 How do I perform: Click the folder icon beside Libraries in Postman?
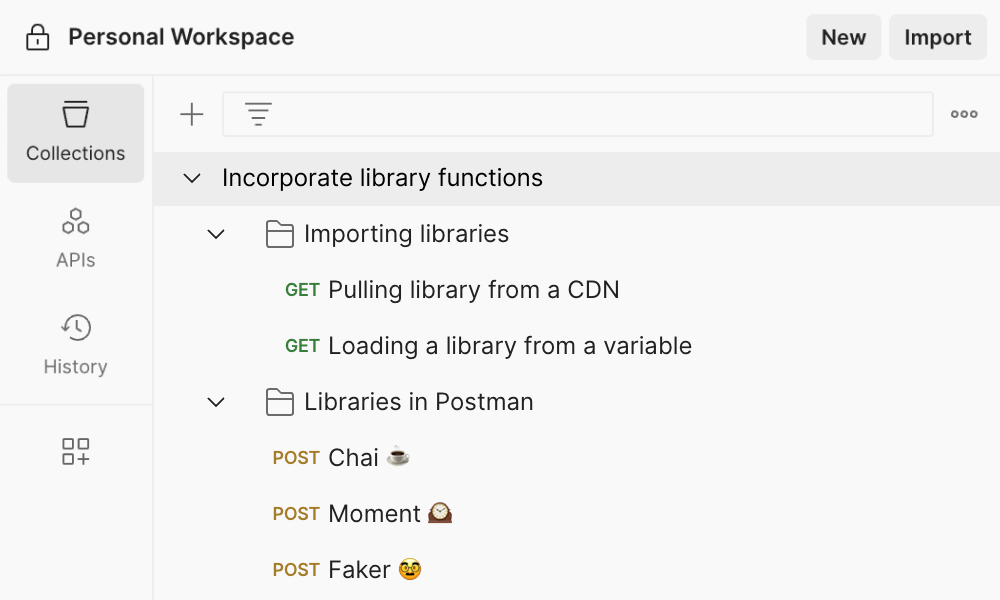click(280, 401)
